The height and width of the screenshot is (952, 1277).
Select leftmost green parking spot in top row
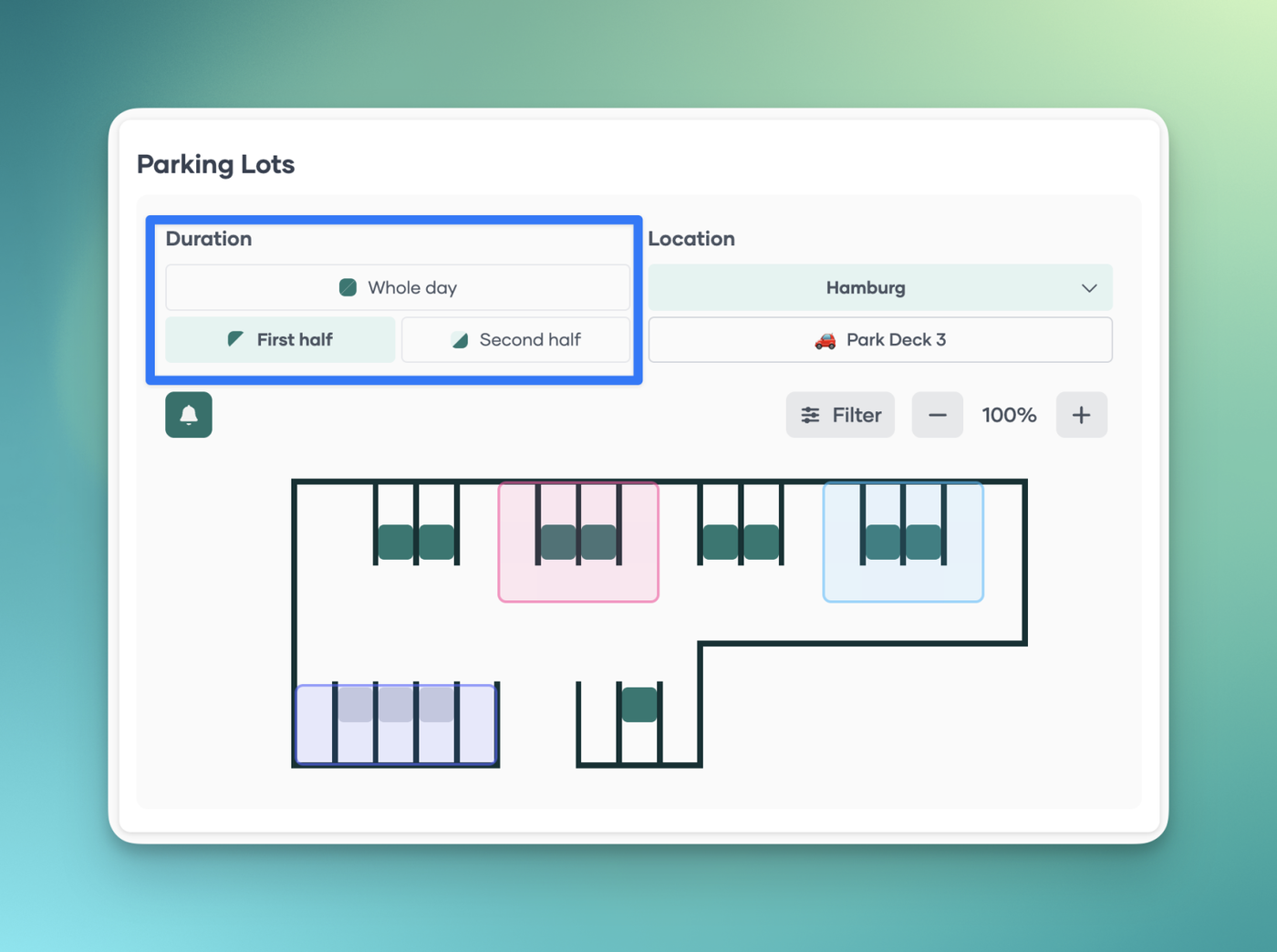(x=396, y=543)
